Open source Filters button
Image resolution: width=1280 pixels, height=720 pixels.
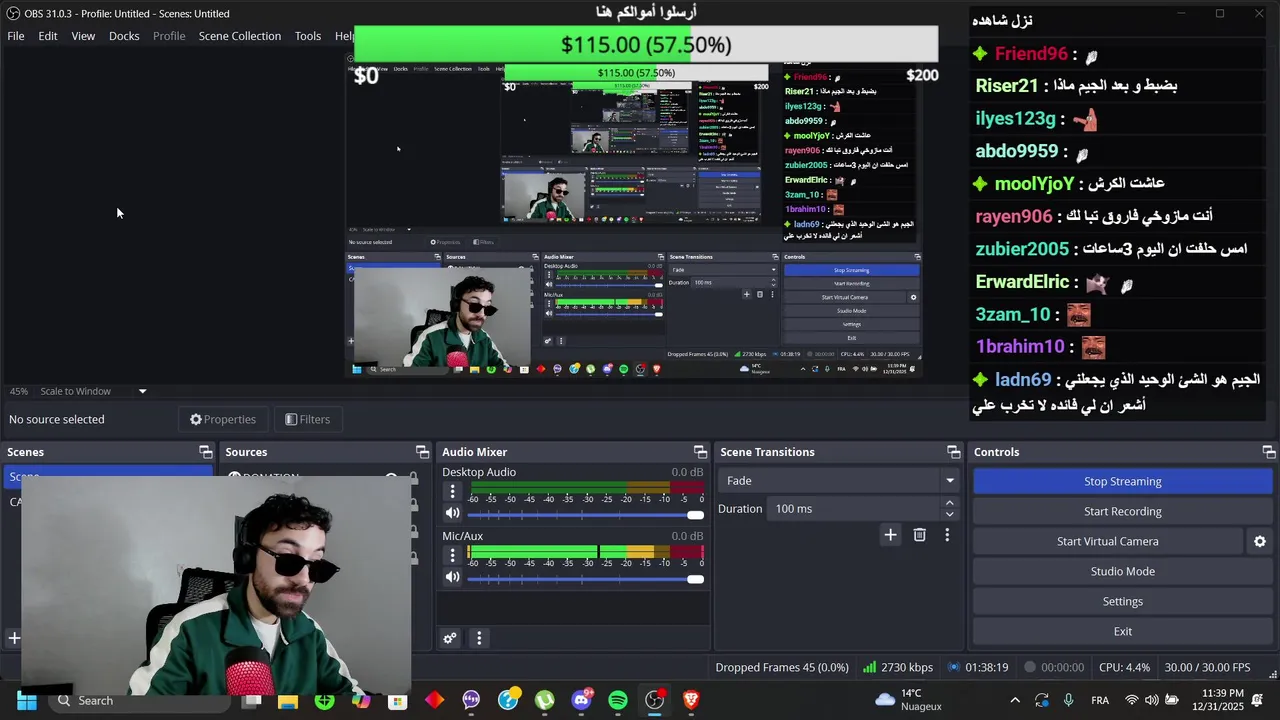pos(308,419)
